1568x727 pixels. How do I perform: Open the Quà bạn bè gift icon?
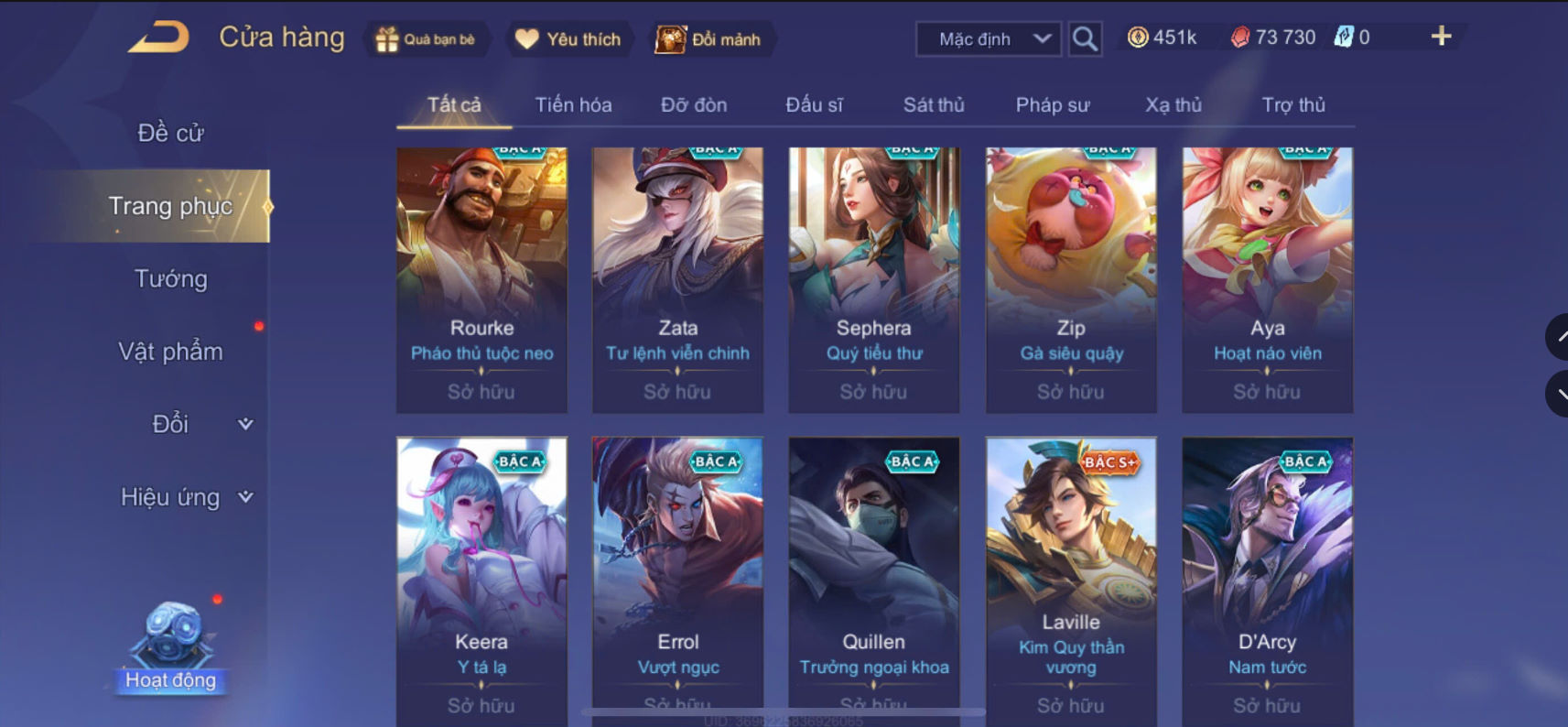coord(387,39)
